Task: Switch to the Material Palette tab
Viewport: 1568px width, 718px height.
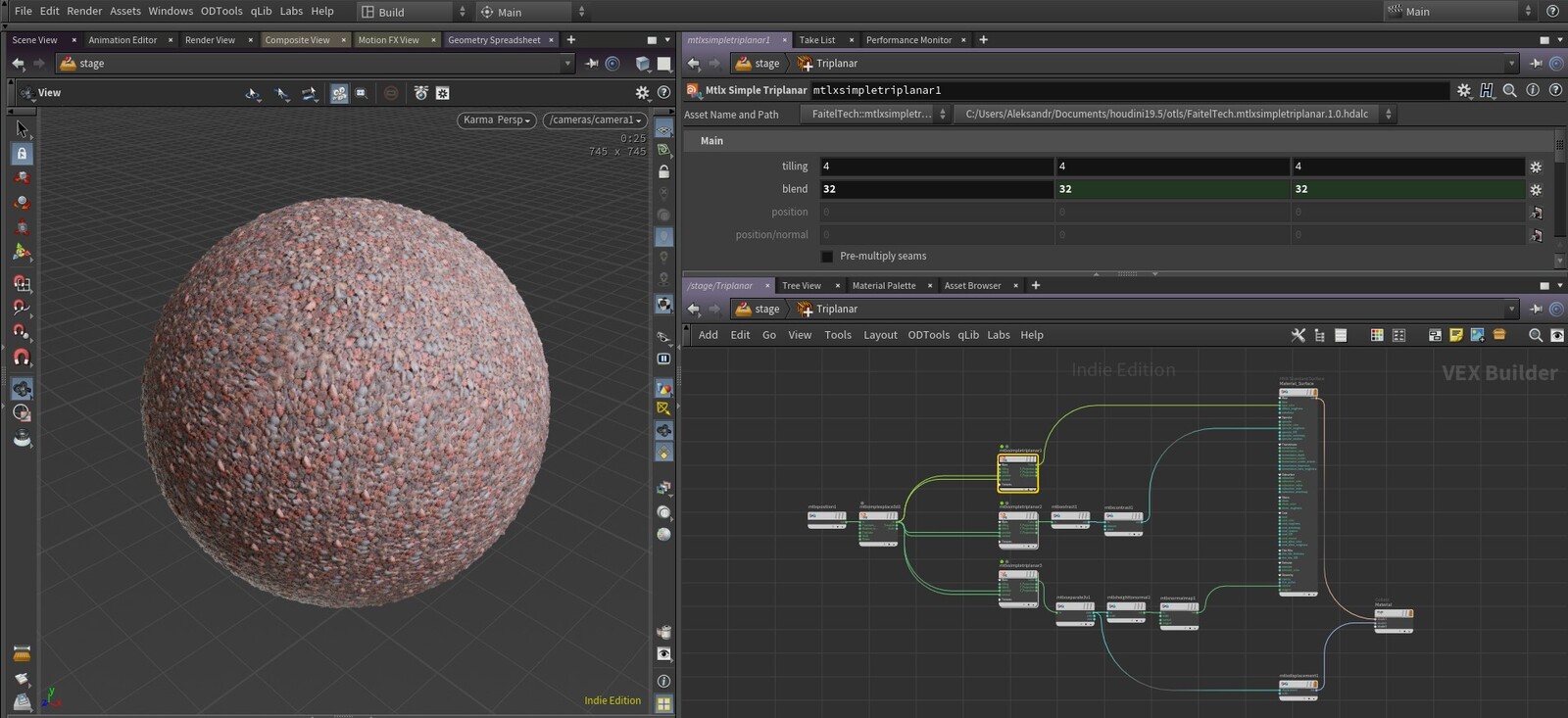Action: pos(884,286)
